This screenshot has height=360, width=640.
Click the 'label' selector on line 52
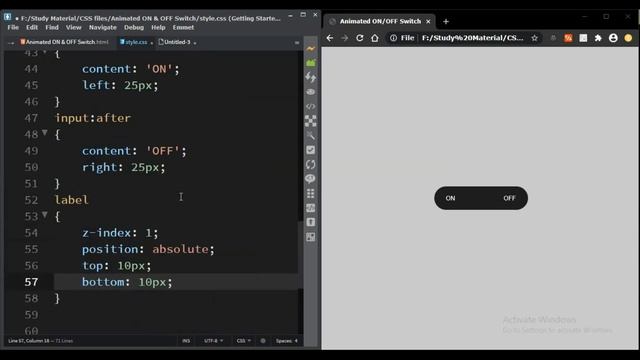click(71, 200)
